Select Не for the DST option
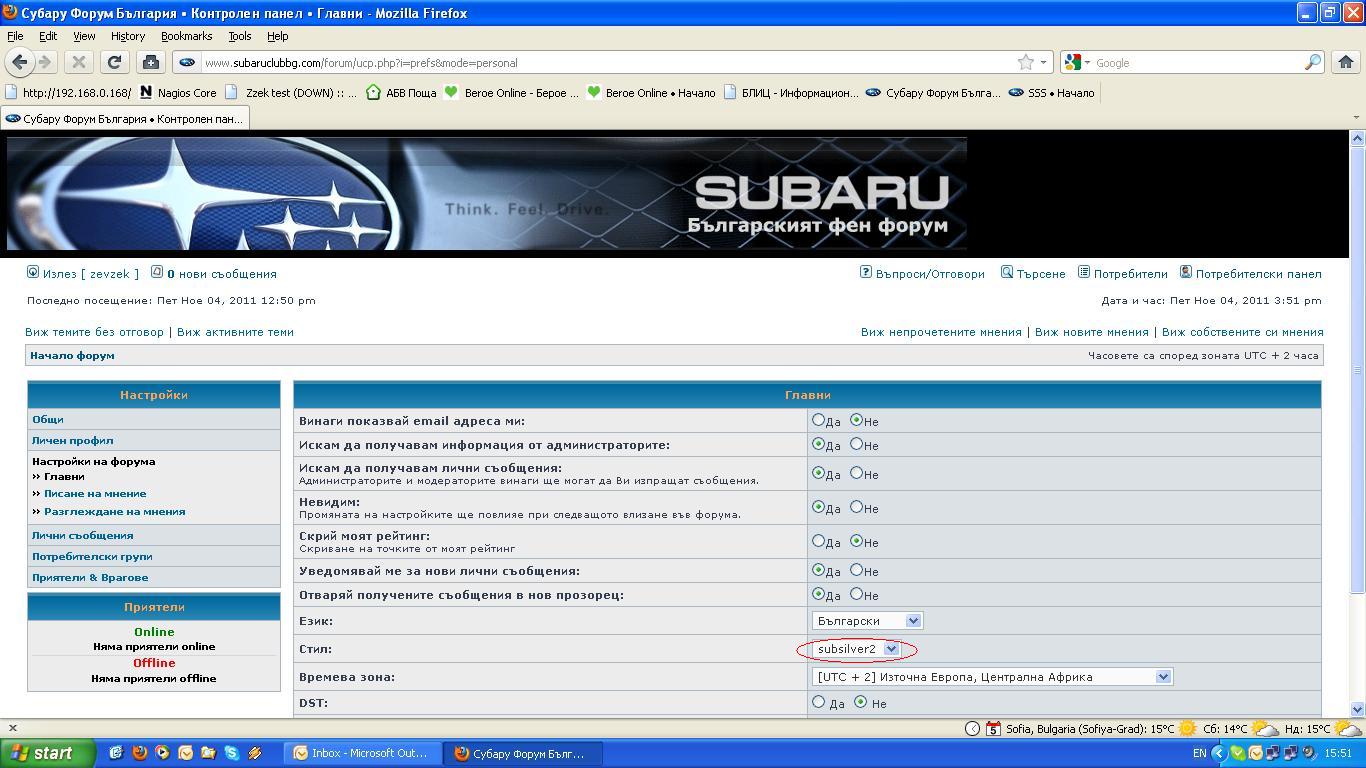Screen dimensions: 1366x768 tap(861, 702)
